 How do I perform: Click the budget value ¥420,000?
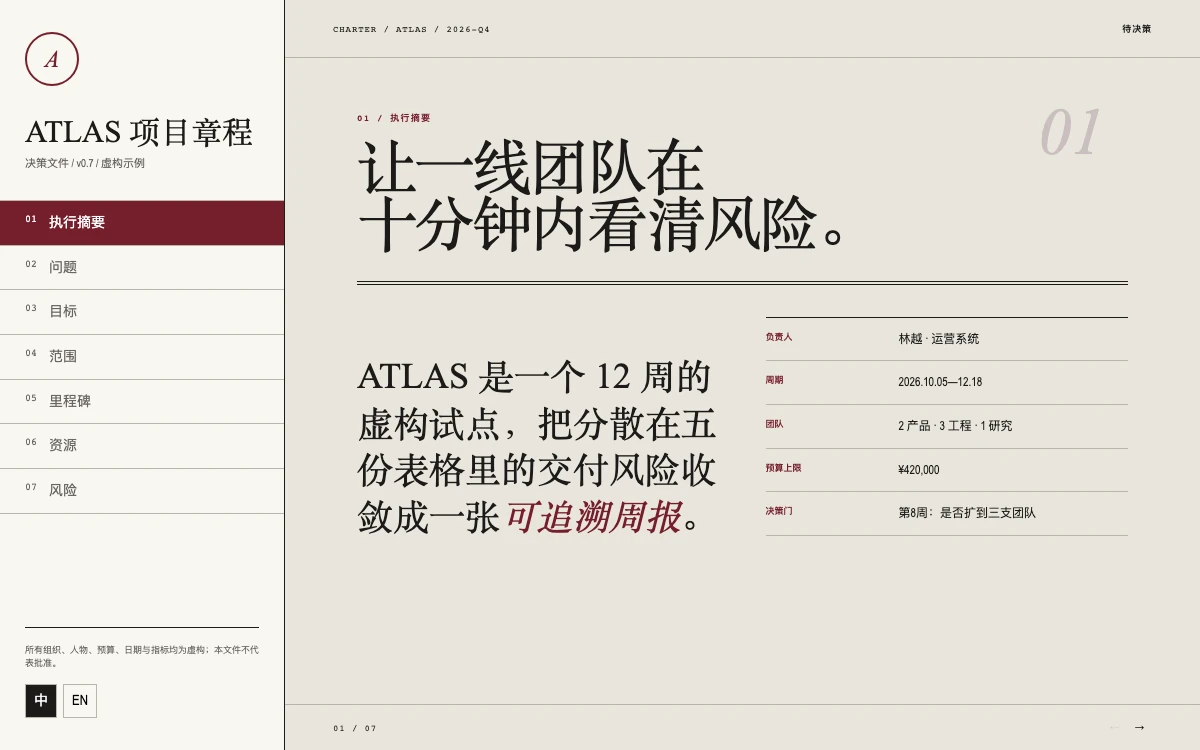click(x=919, y=470)
